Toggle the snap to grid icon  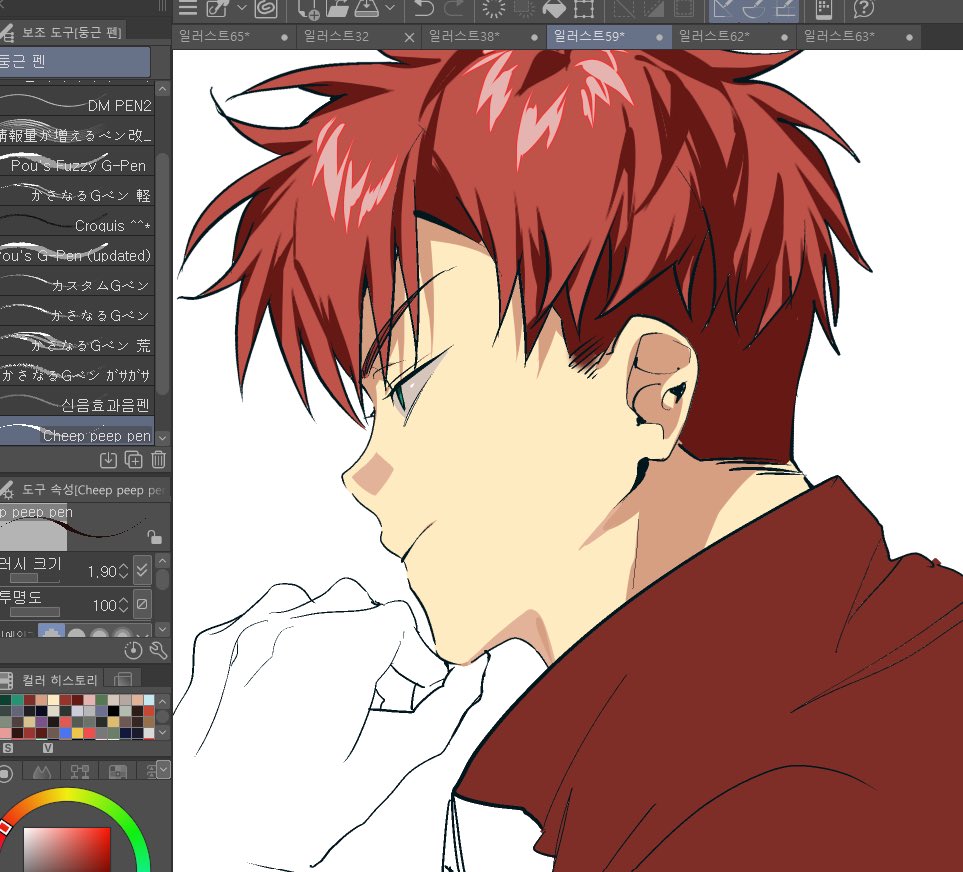click(x=784, y=9)
